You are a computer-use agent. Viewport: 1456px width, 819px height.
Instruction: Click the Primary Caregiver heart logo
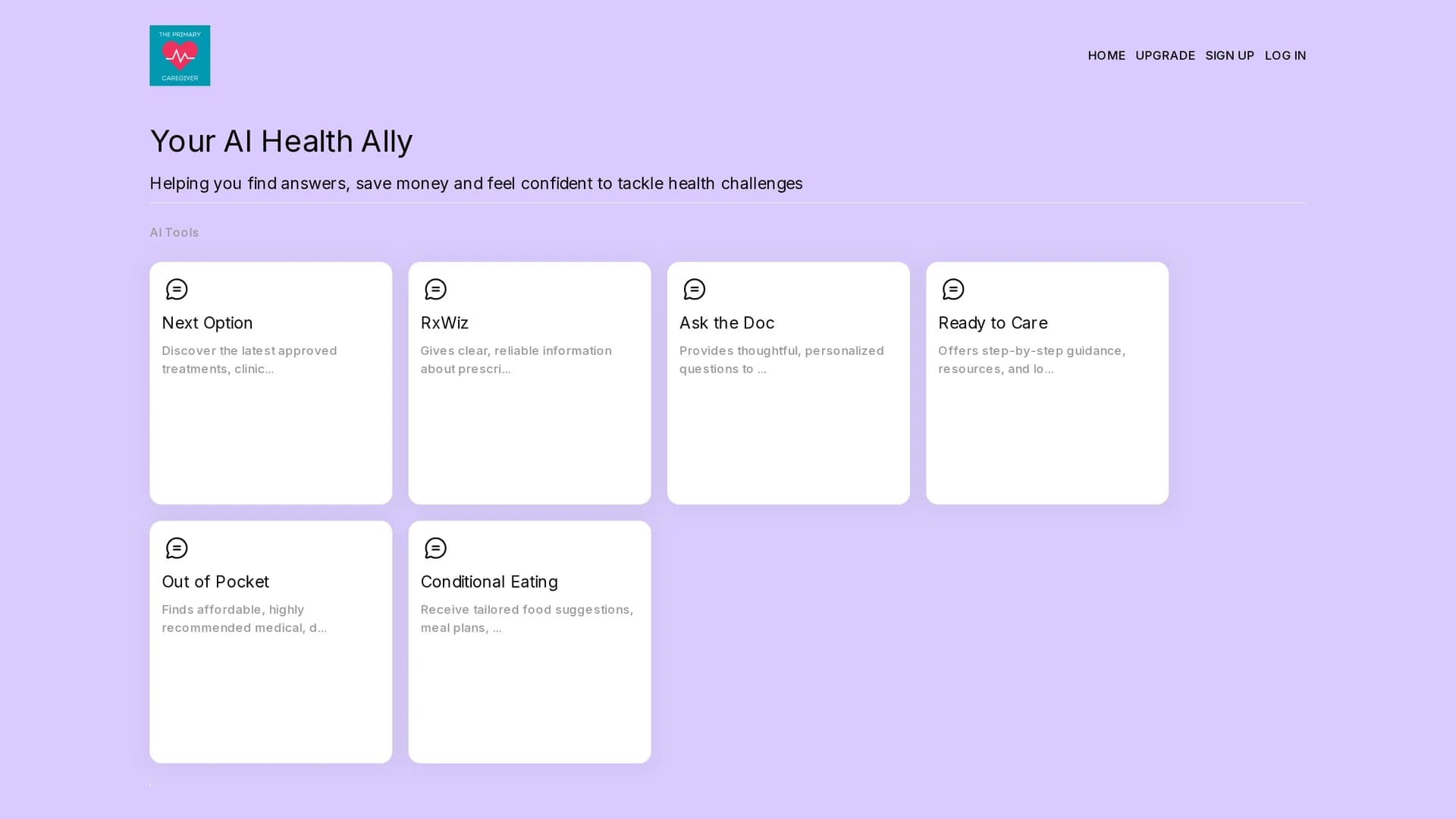pos(180,55)
